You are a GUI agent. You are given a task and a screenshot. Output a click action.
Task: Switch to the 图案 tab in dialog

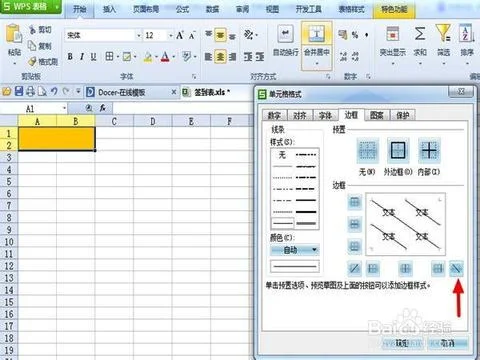(x=377, y=115)
